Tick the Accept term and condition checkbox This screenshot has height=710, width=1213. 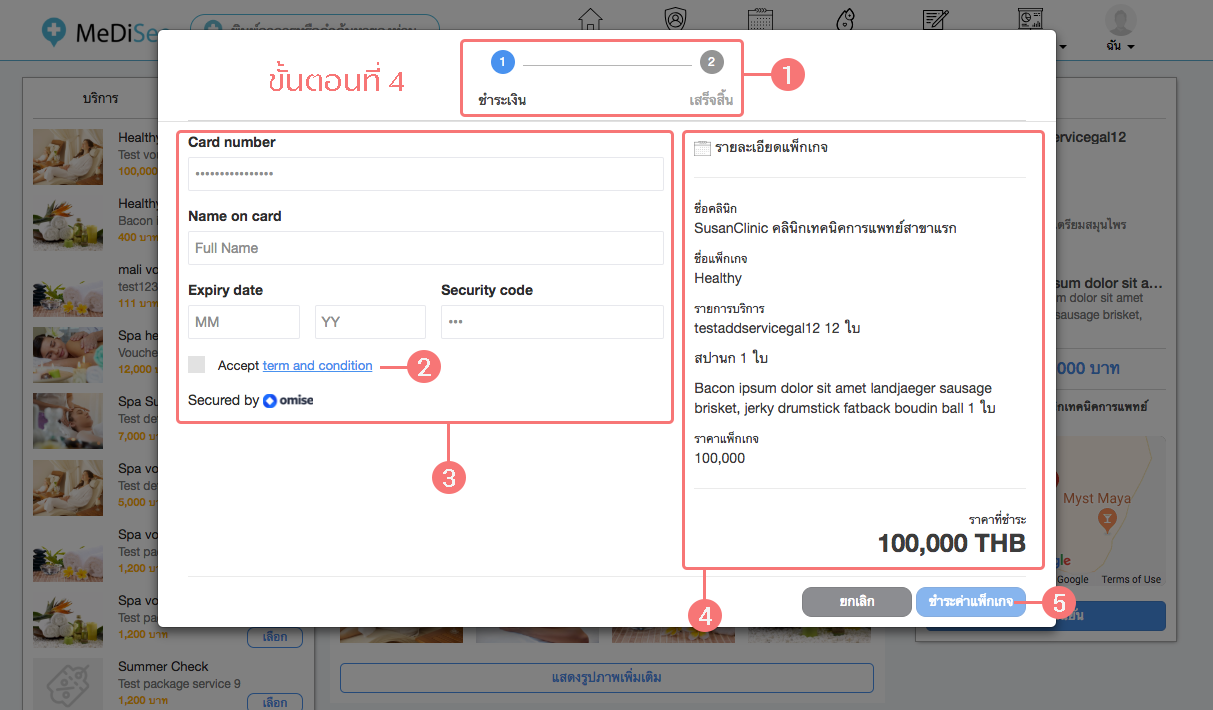(x=197, y=365)
